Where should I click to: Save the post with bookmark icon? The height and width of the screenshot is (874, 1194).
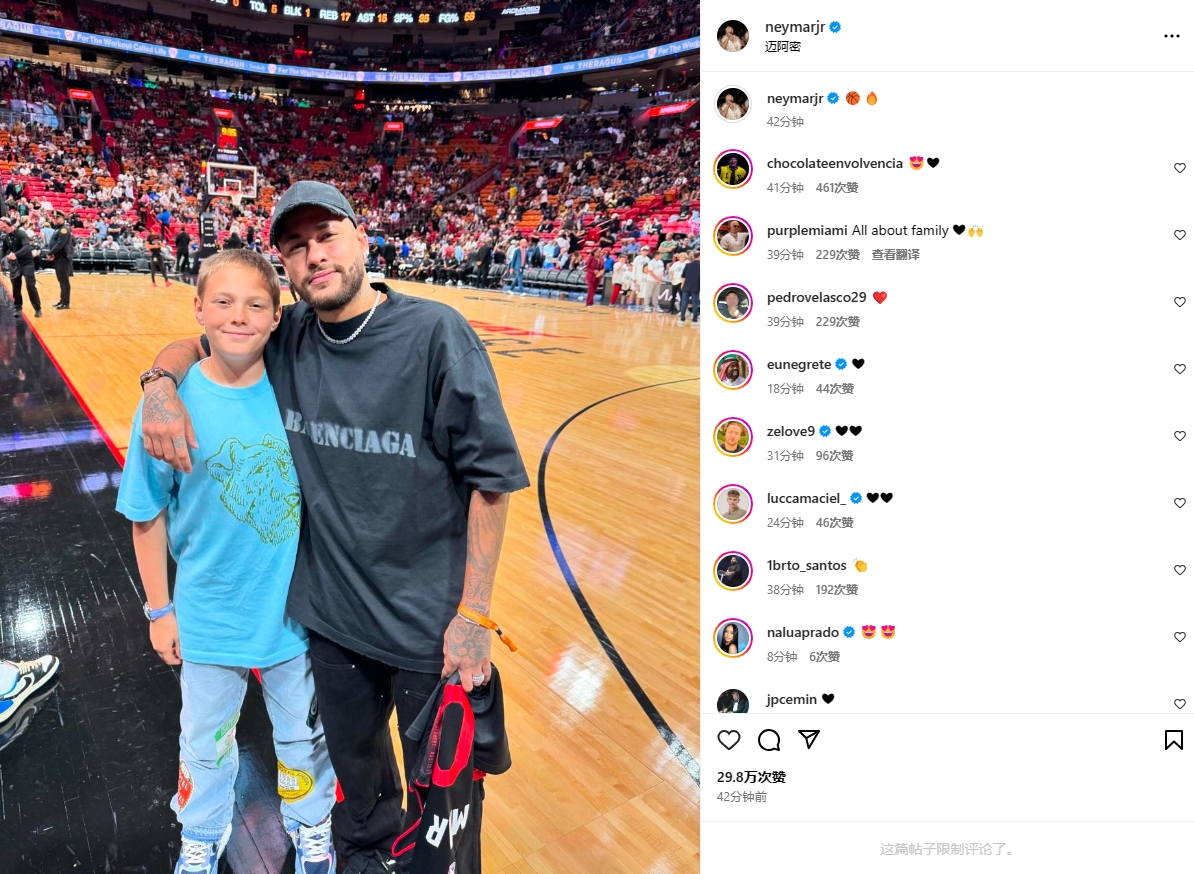point(1173,739)
